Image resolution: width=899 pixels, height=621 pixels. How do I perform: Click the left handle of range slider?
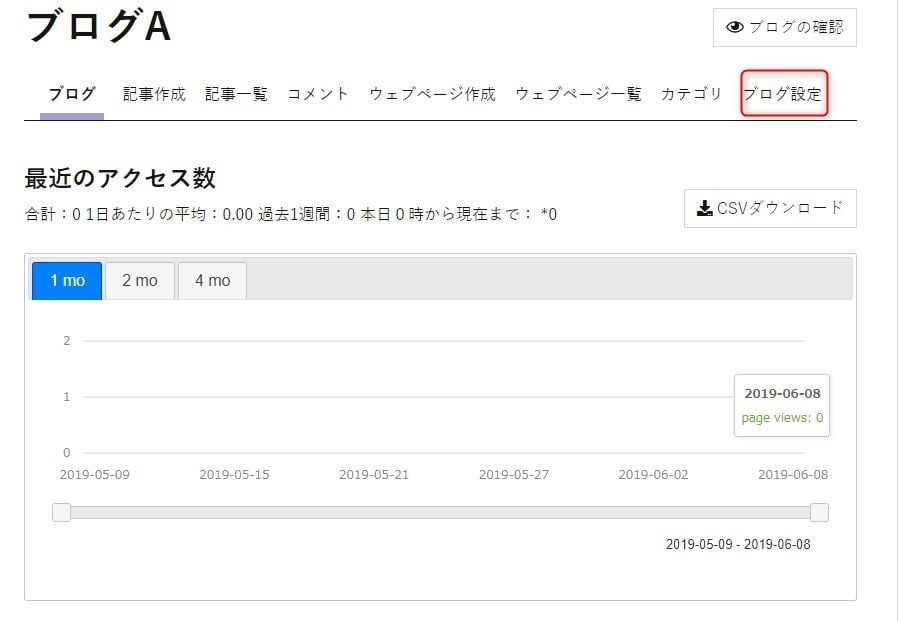click(61, 512)
